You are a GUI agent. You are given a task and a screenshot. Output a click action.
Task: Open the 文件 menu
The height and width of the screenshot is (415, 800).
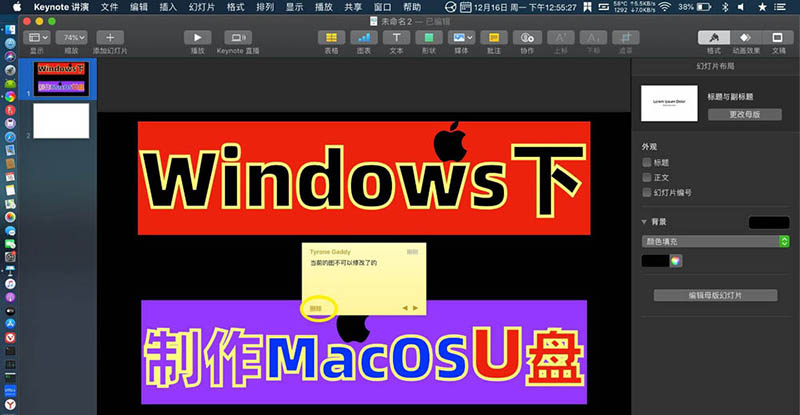109,7
